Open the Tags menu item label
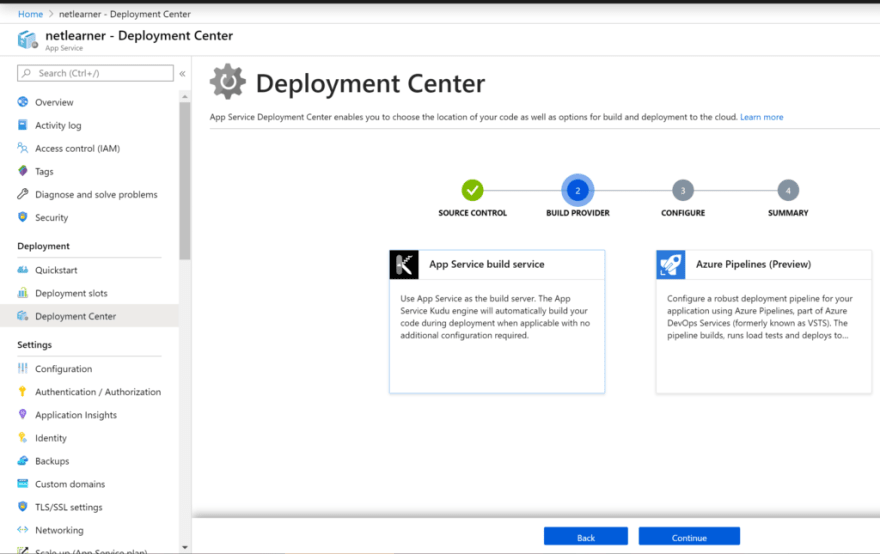 44,171
